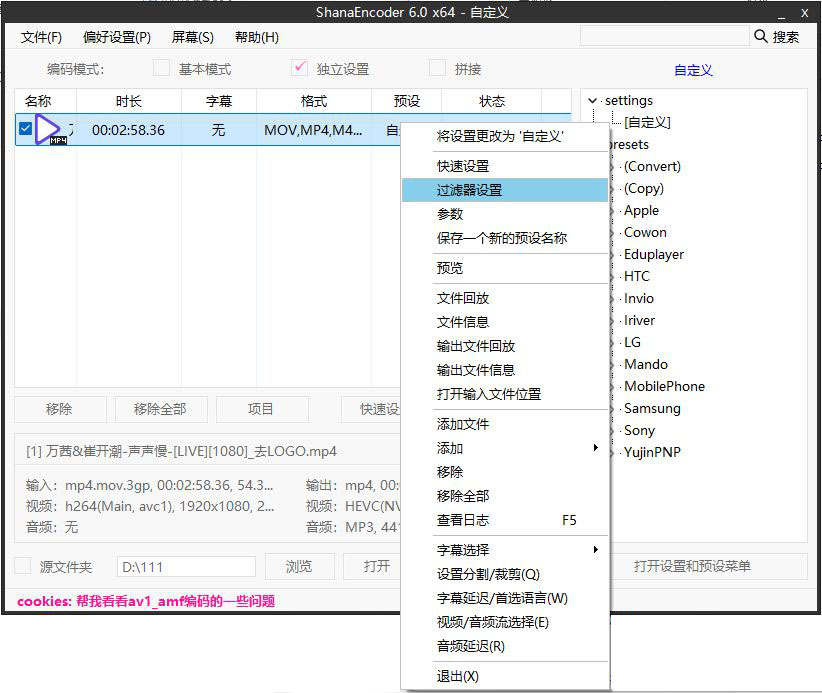Screen dimensions: 822x693
Task: Choose 添加文件 in context menu
Action: pos(505,424)
